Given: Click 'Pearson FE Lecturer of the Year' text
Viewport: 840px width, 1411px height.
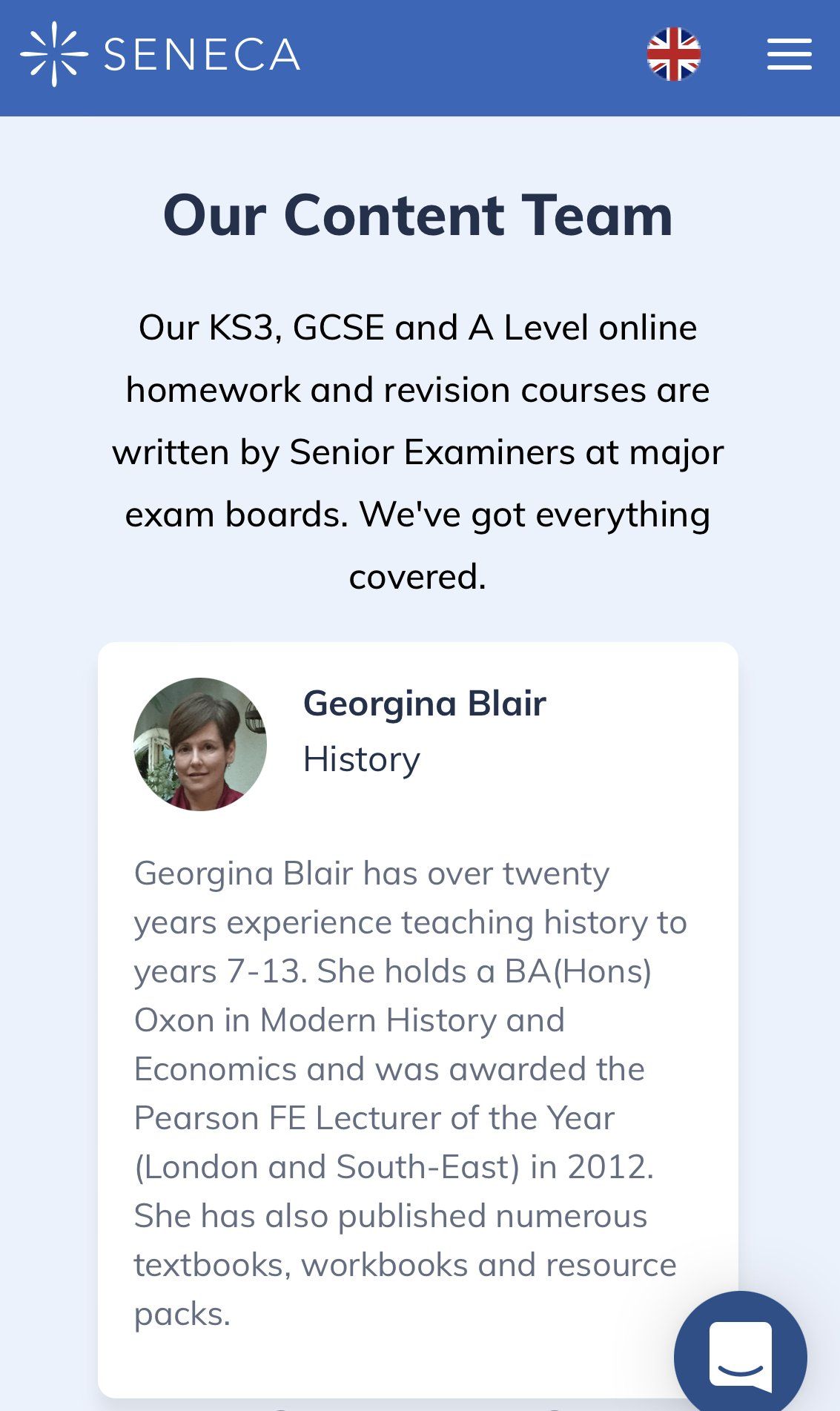Looking at the screenshot, I should (374, 1118).
